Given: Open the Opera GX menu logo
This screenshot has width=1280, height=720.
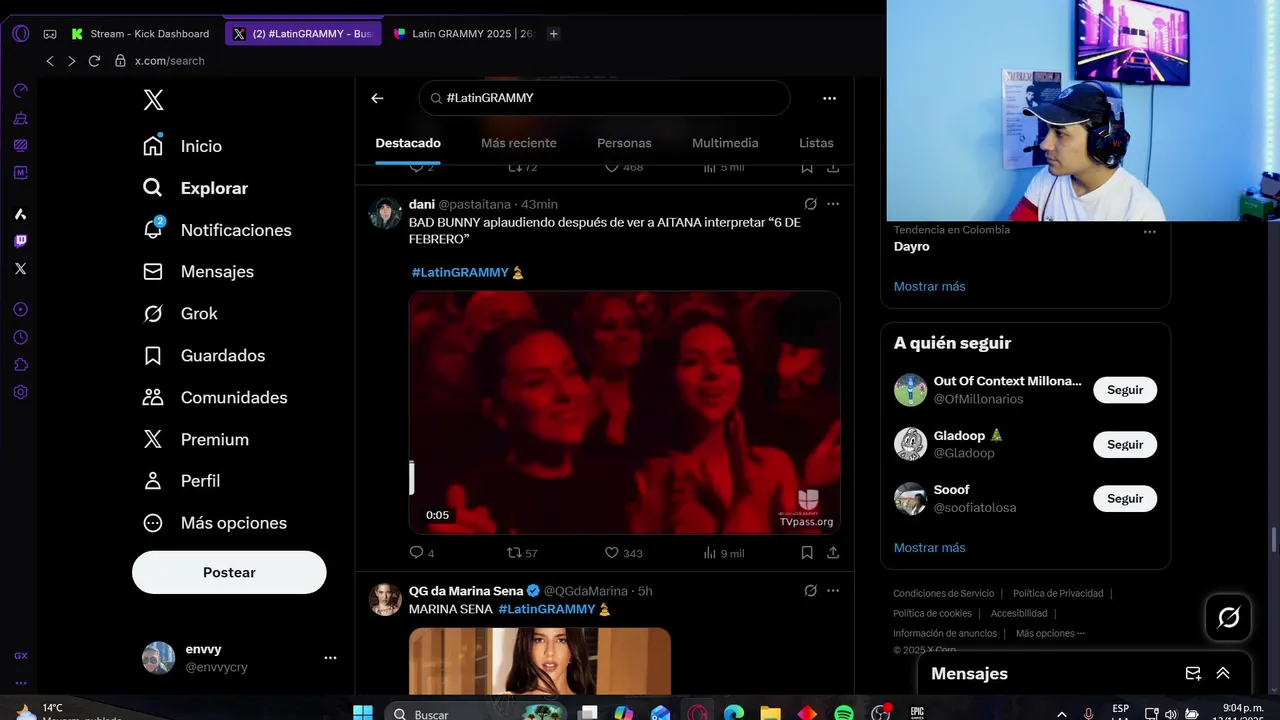Looking at the screenshot, I should click(x=21, y=33).
